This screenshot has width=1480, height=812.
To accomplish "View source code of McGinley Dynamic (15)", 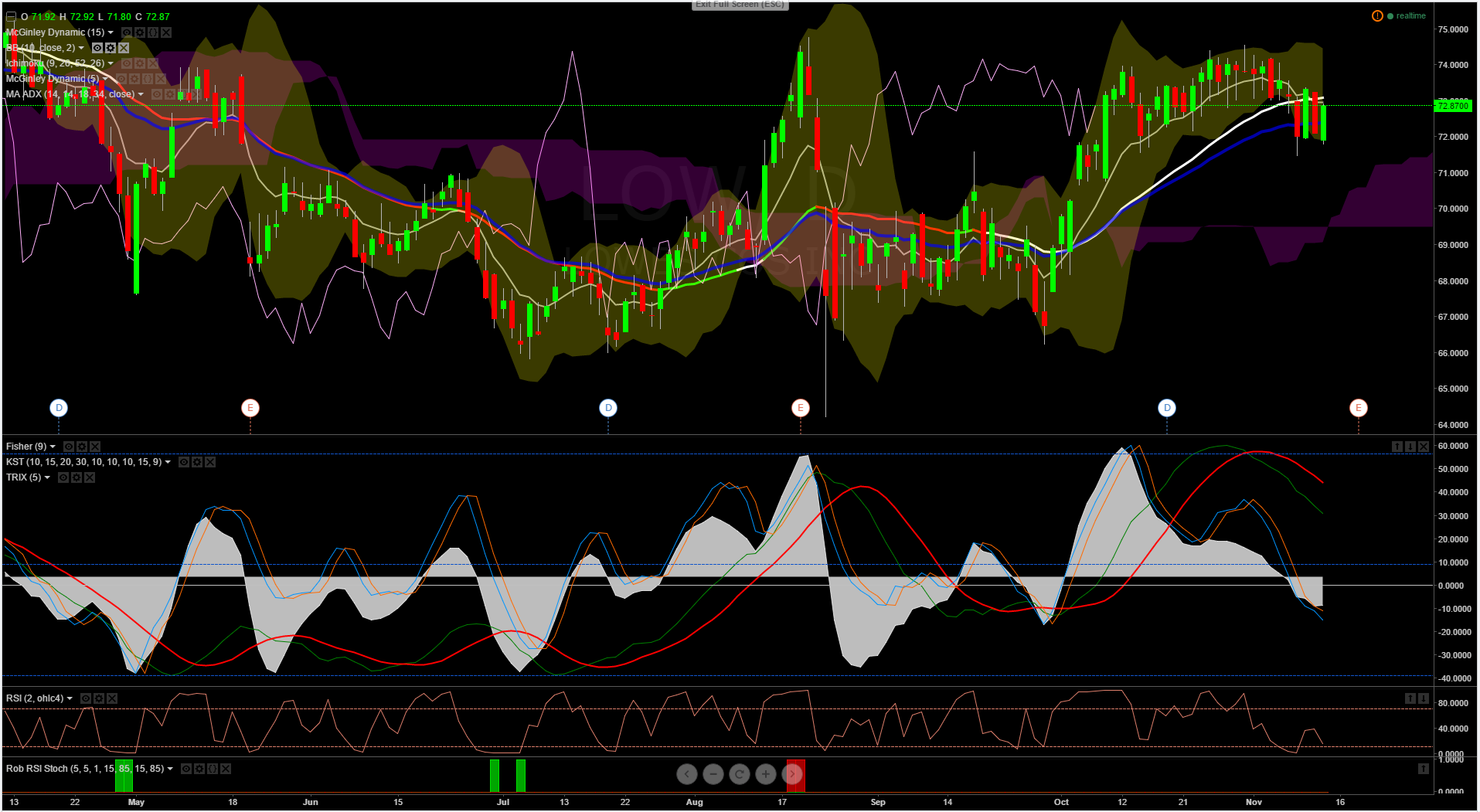I will (x=153, y=32).
